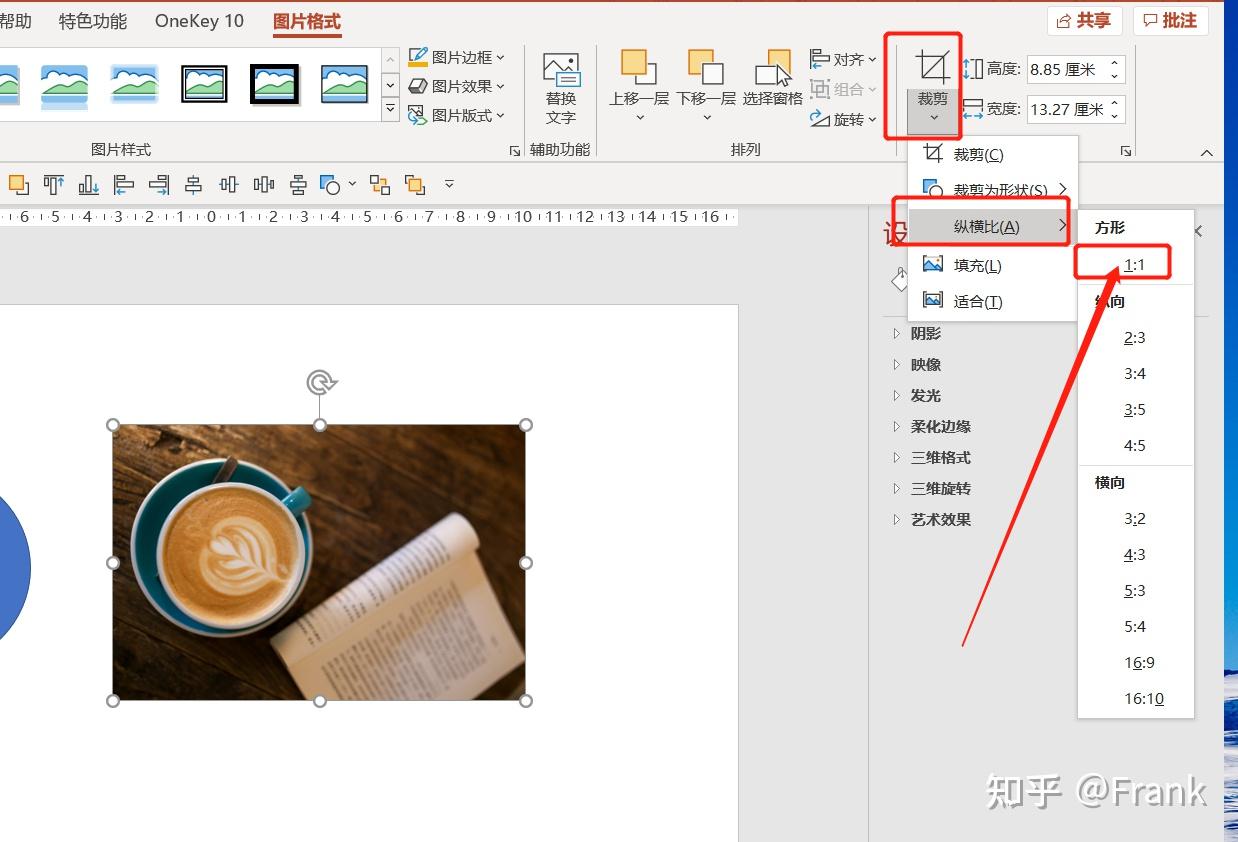The height and width of the screenshot is (842, 1238).
Task: Select the thick black frame picture style
Action: pos(274,84)
